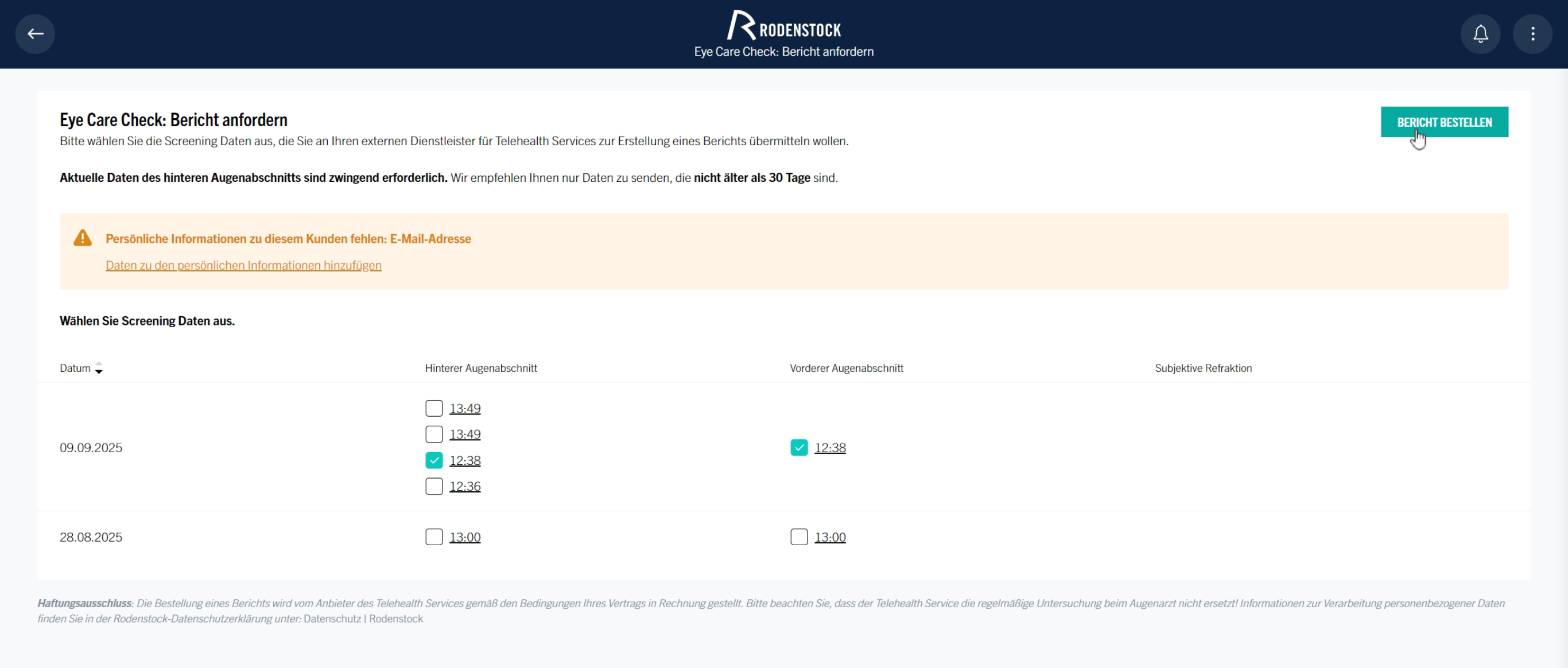This screenshot has width=1568, height=668.
Task: Select 13:00 Hinterer checkbox for 28.08.2025
Action: (x=433, y=537)
